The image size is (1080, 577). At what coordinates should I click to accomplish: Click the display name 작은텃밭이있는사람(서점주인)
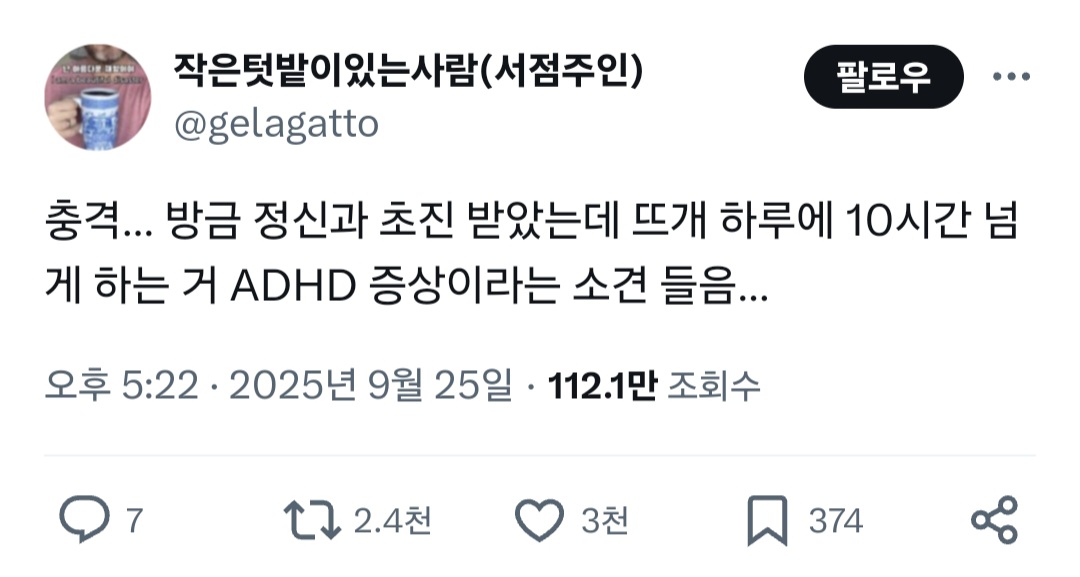(408, 70)
